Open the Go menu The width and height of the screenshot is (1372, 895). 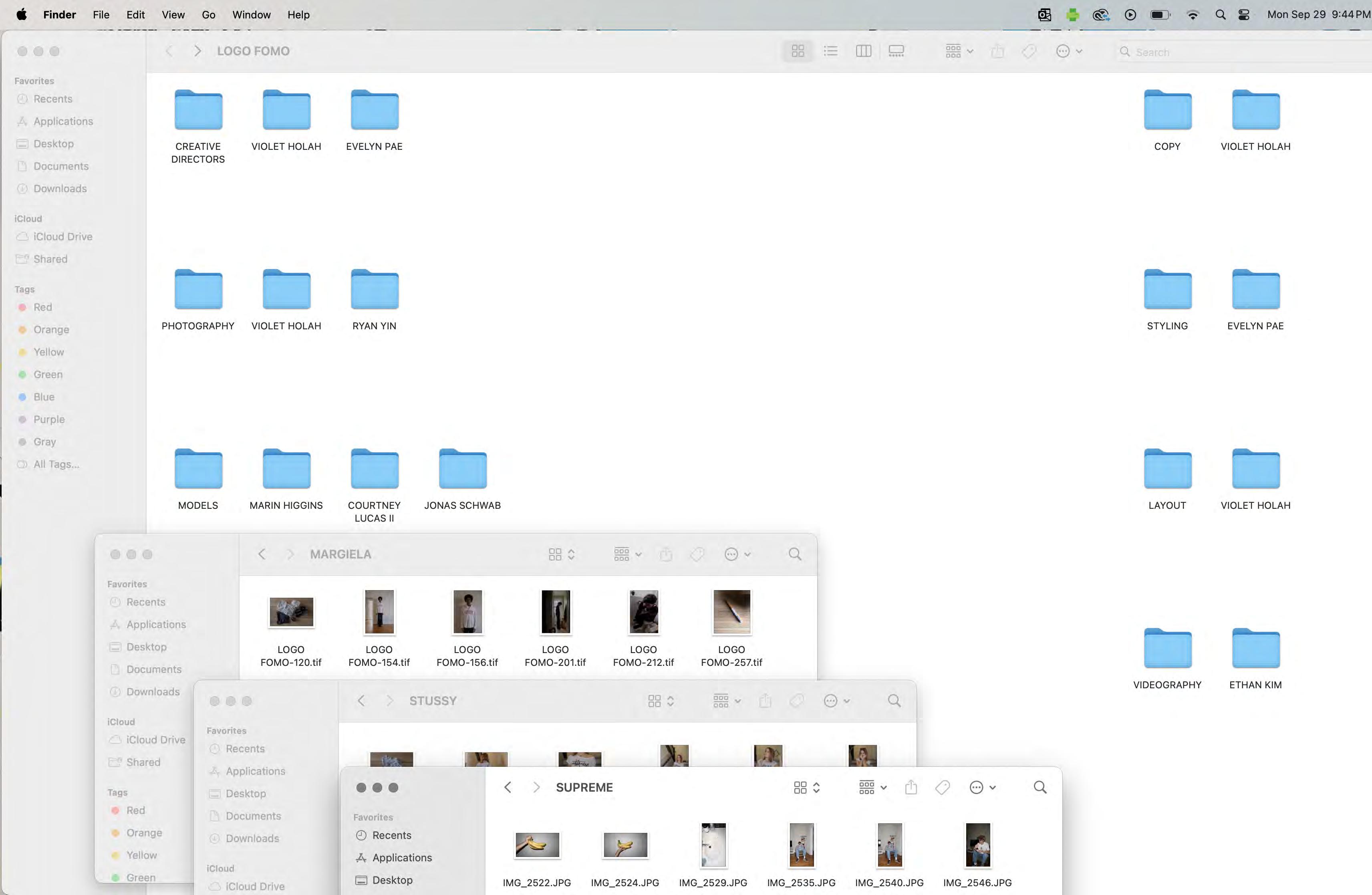(208, 15)
